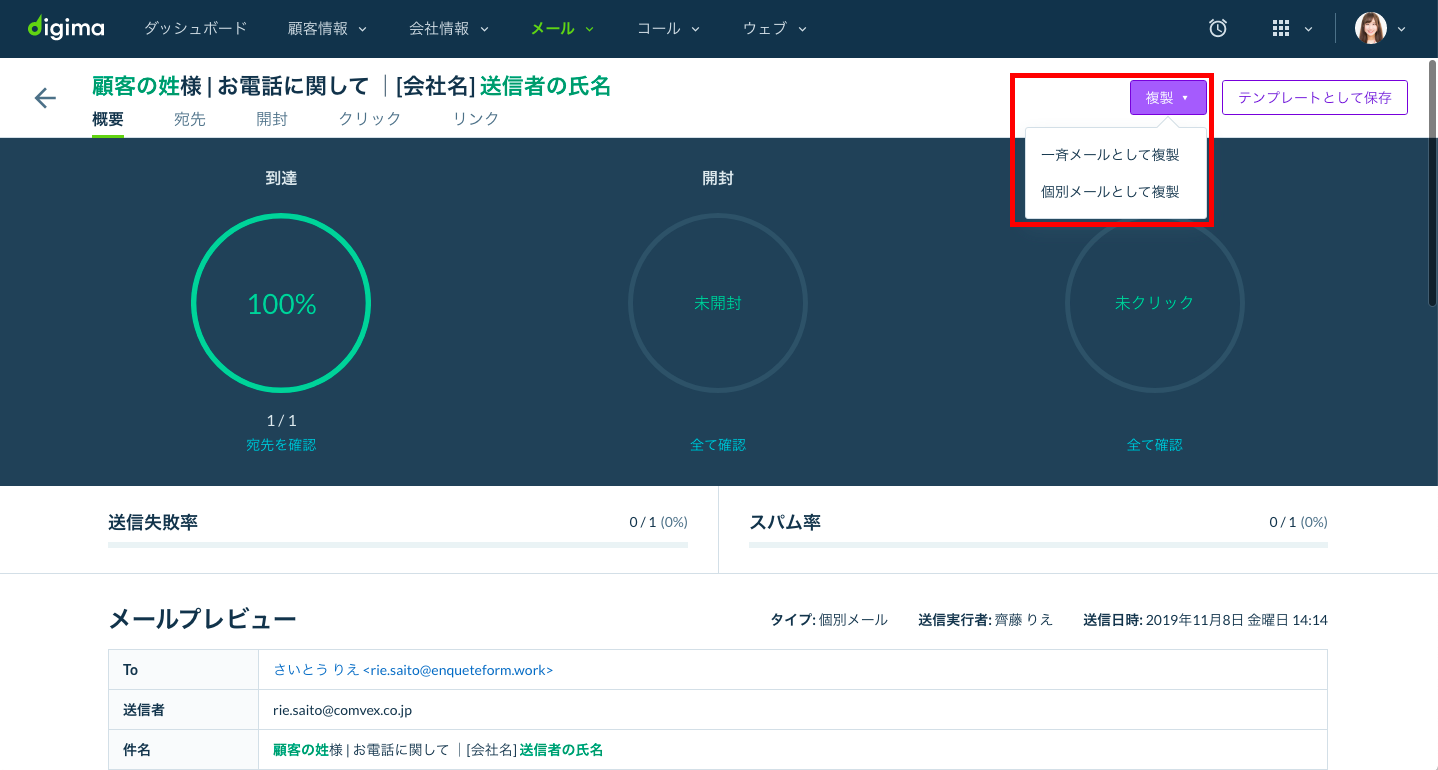1438x770 pixels.
Task: Click the 送信実行者: 齊藤 りえ text
Action: pos(985,620)
